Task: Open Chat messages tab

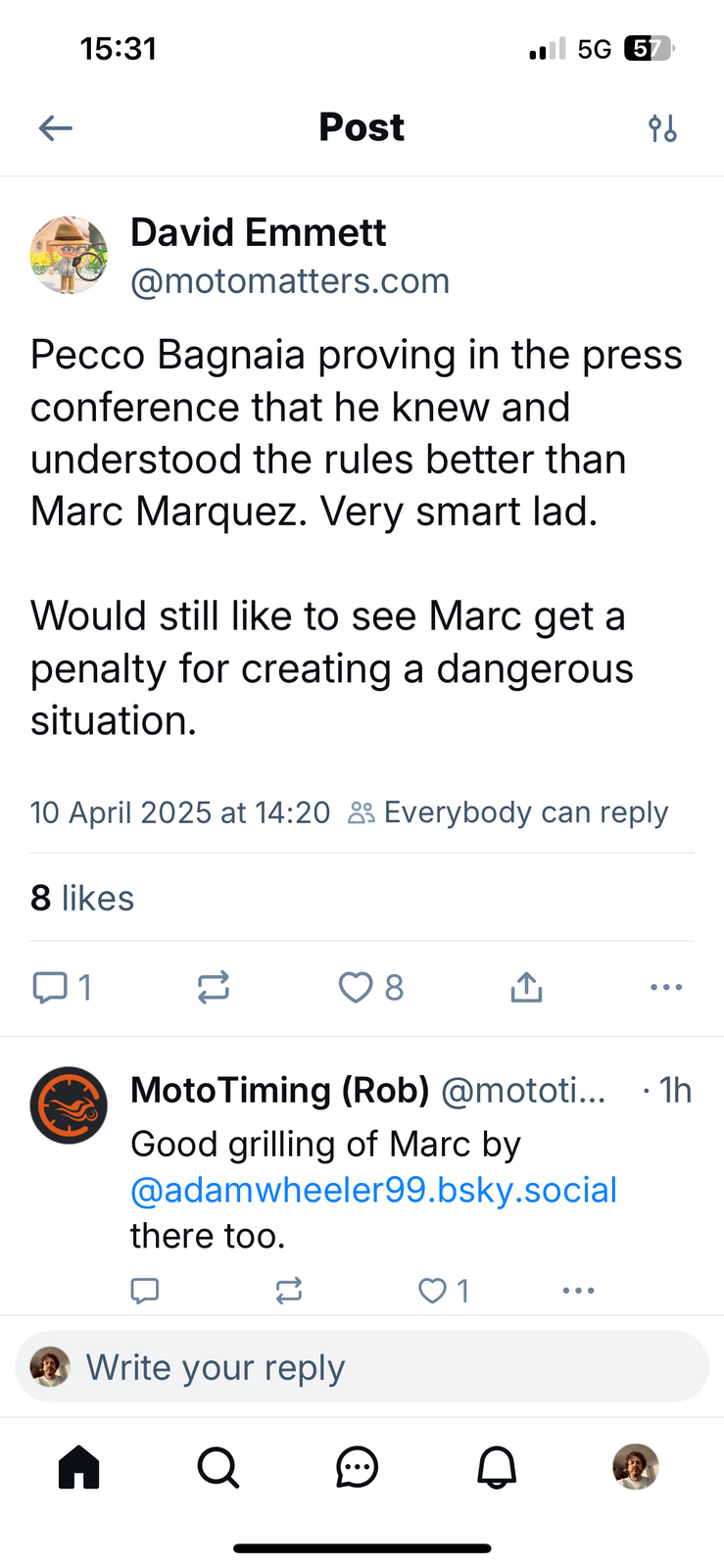Action: pos(357,1467)
